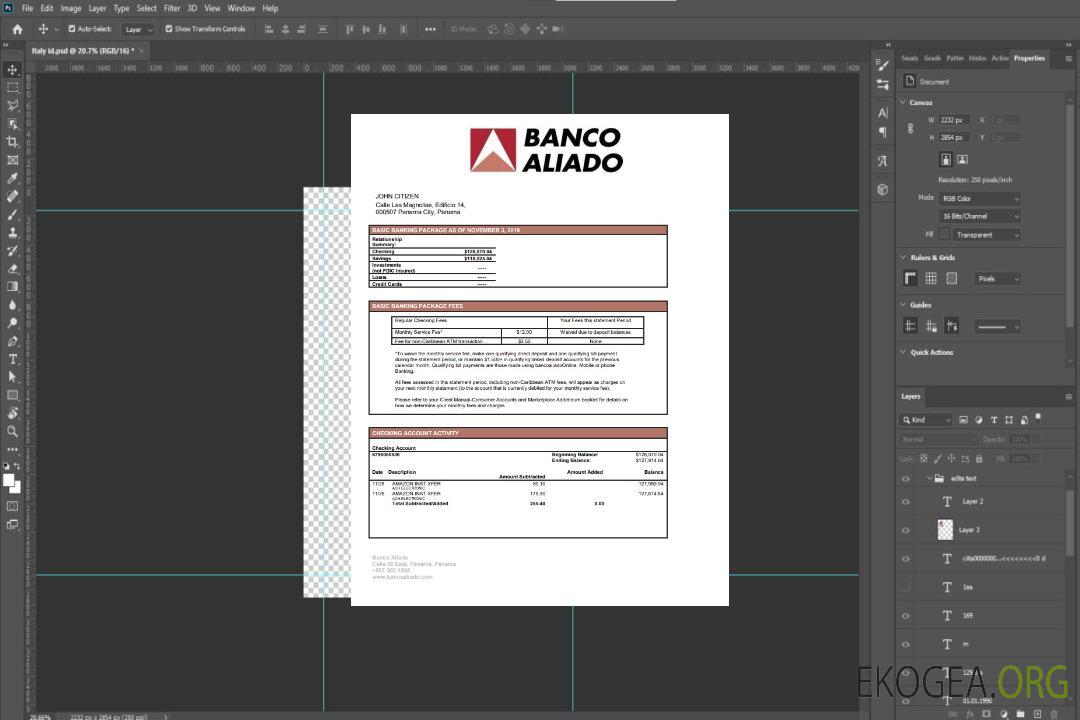This screenshot has height=720, width=1080.
Task: Select the Zoom tool
Action: point(12,431)
